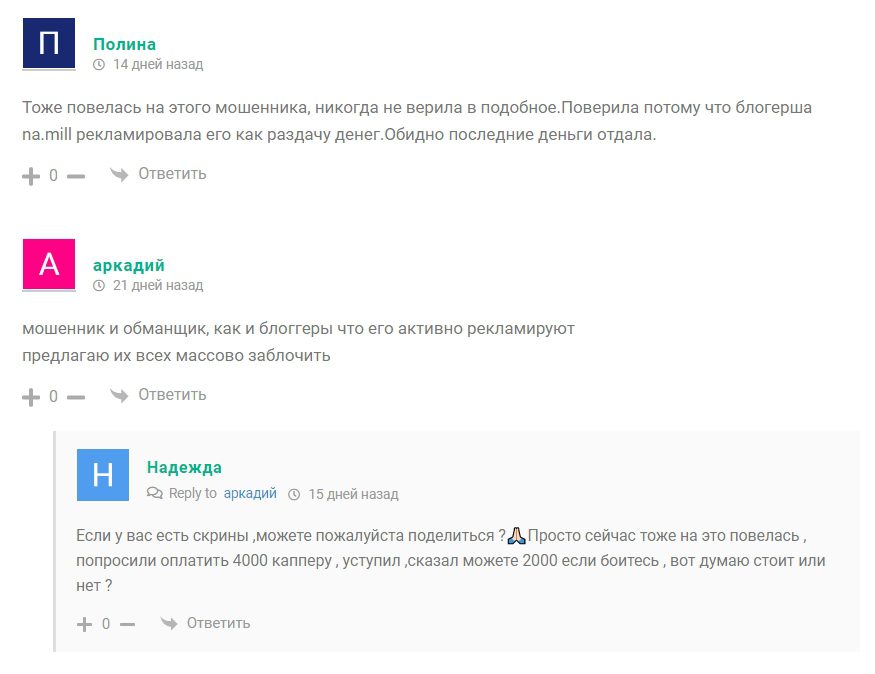Click the '14 дней назад' timestamp

click(158, 64)
